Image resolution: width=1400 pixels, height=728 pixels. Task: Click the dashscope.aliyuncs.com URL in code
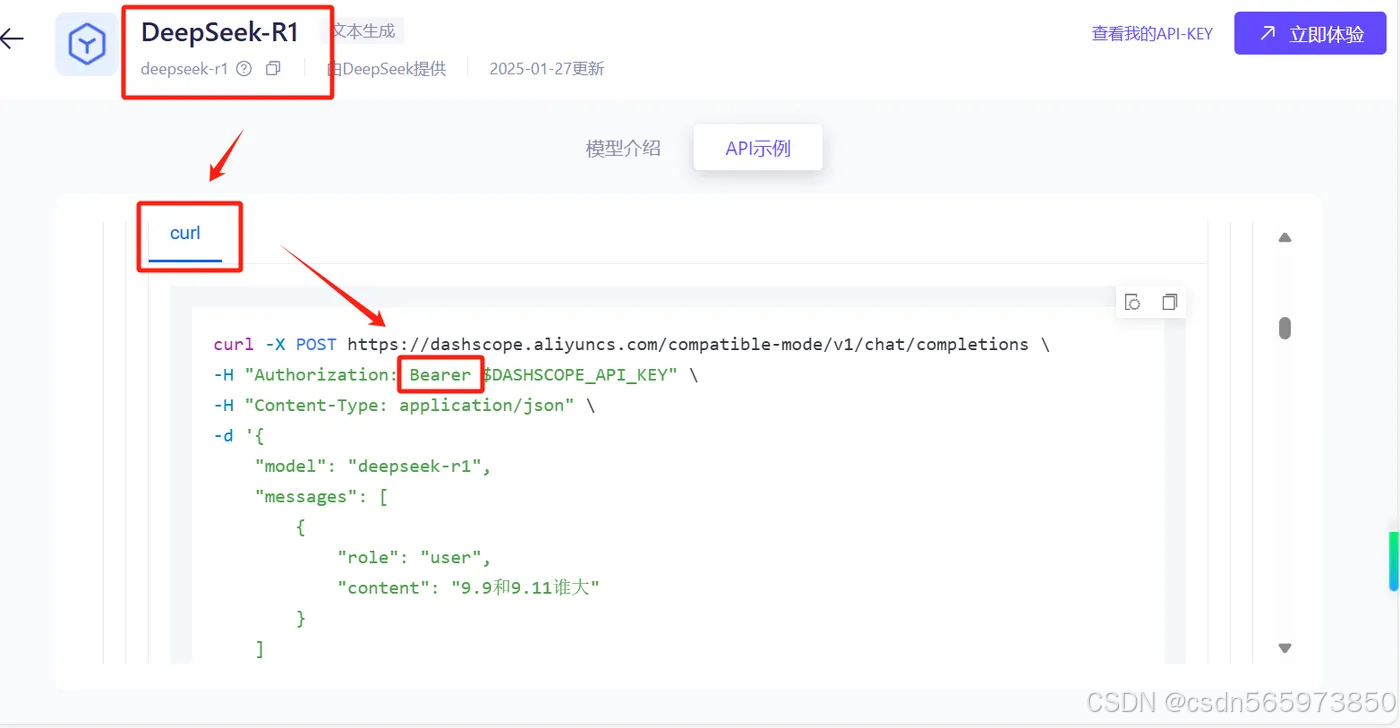(688, 344)
